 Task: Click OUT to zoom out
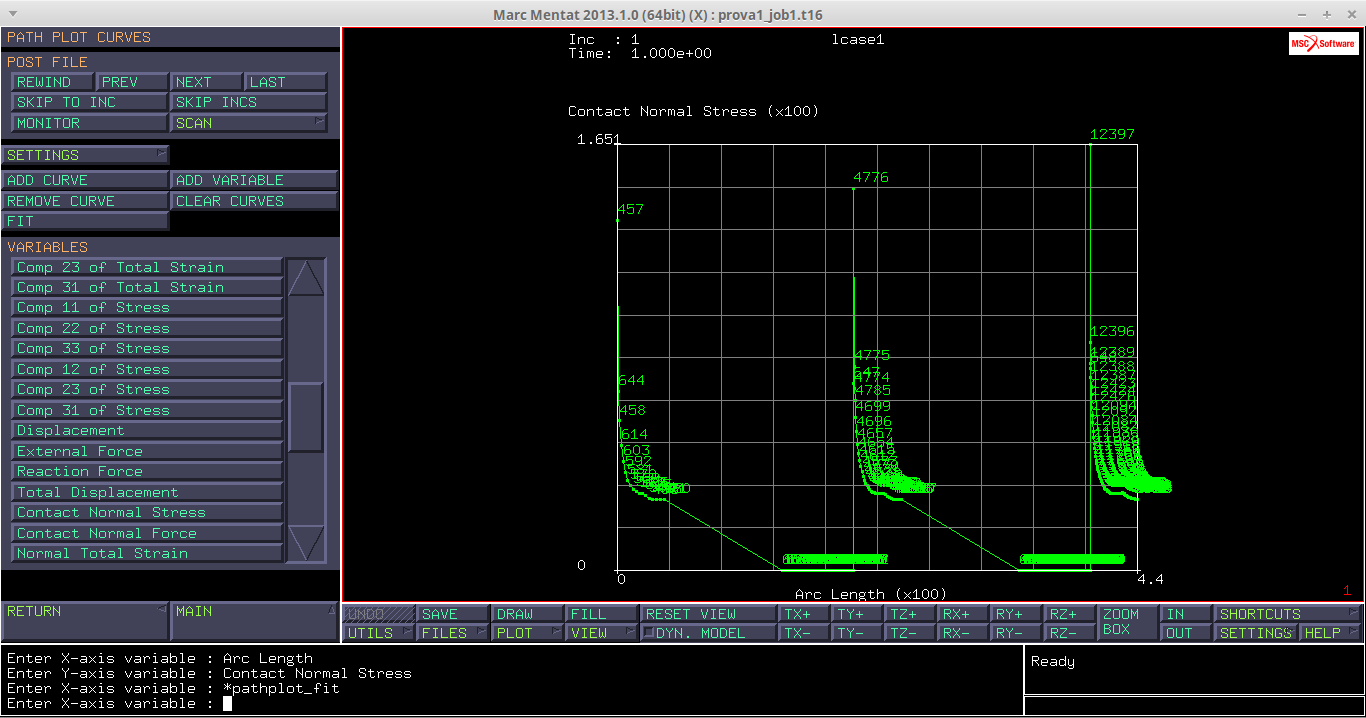(1186, 633)
